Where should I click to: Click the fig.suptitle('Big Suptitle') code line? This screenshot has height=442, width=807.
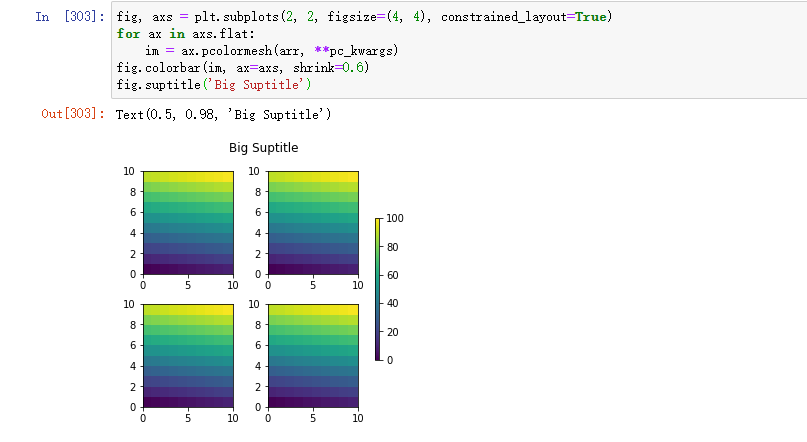coord(214,85)
